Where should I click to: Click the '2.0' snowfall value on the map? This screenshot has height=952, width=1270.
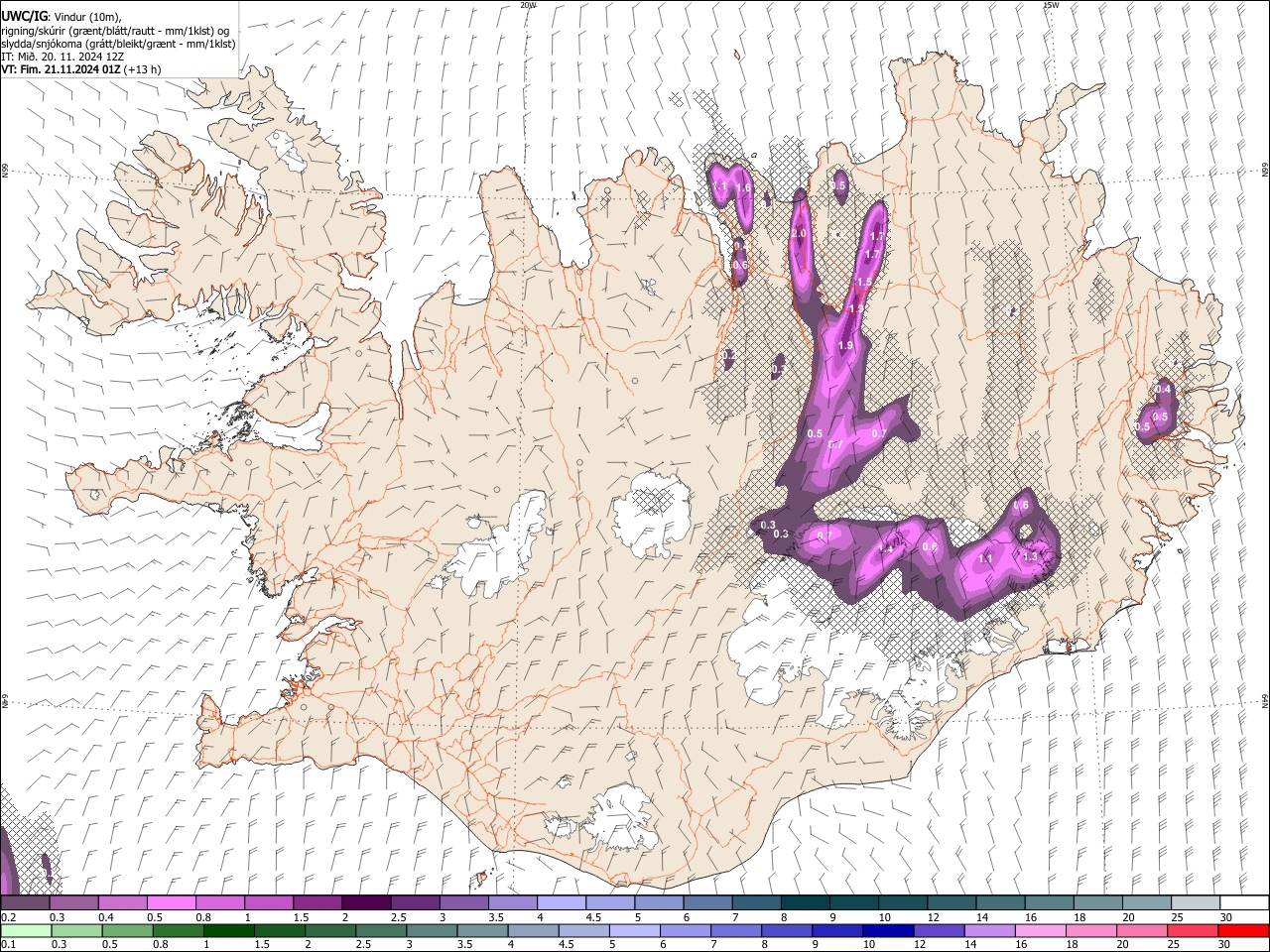[x=799, y=234]
